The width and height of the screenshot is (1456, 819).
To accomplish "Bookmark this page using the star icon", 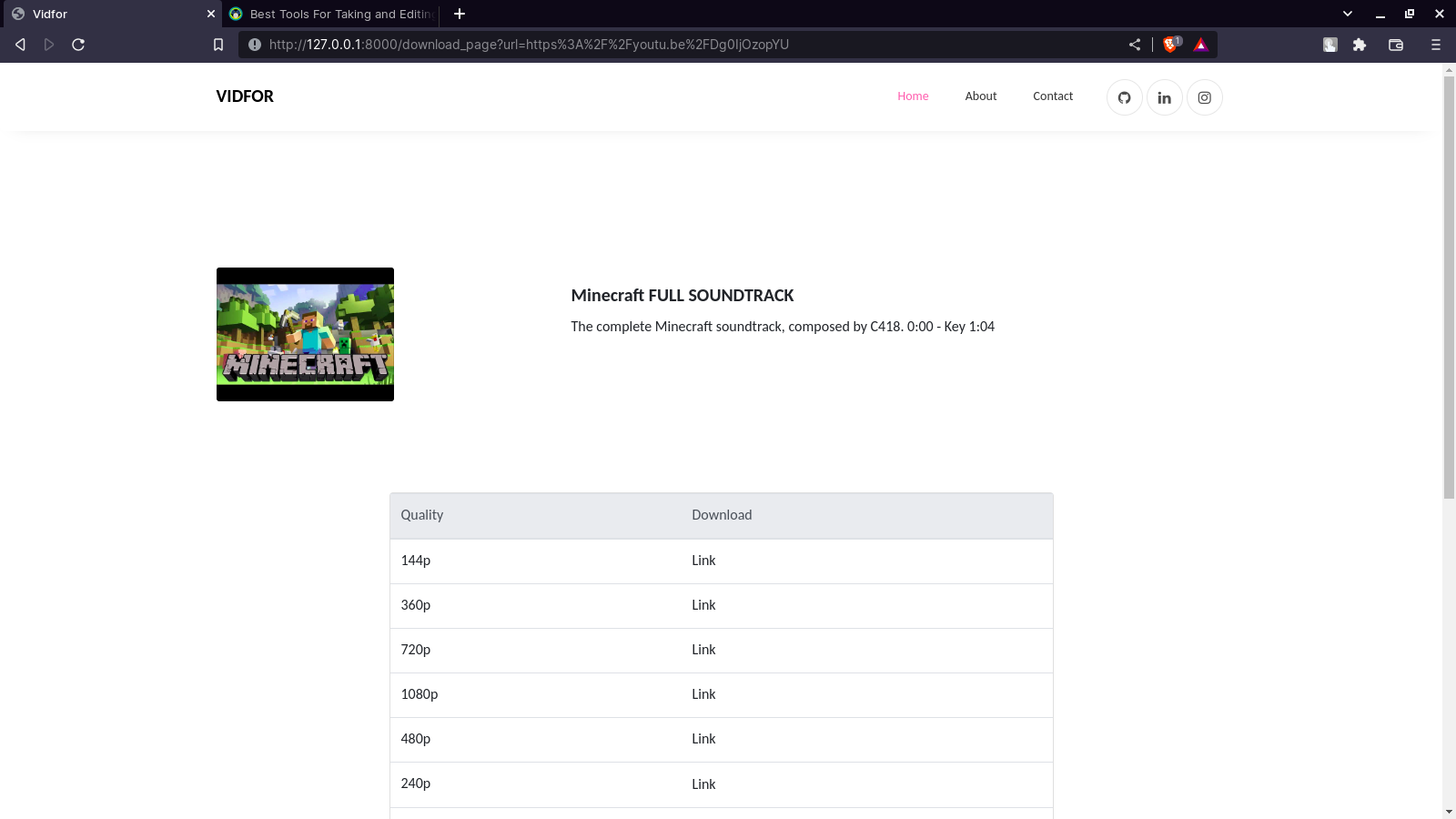I will click(217, 44).
